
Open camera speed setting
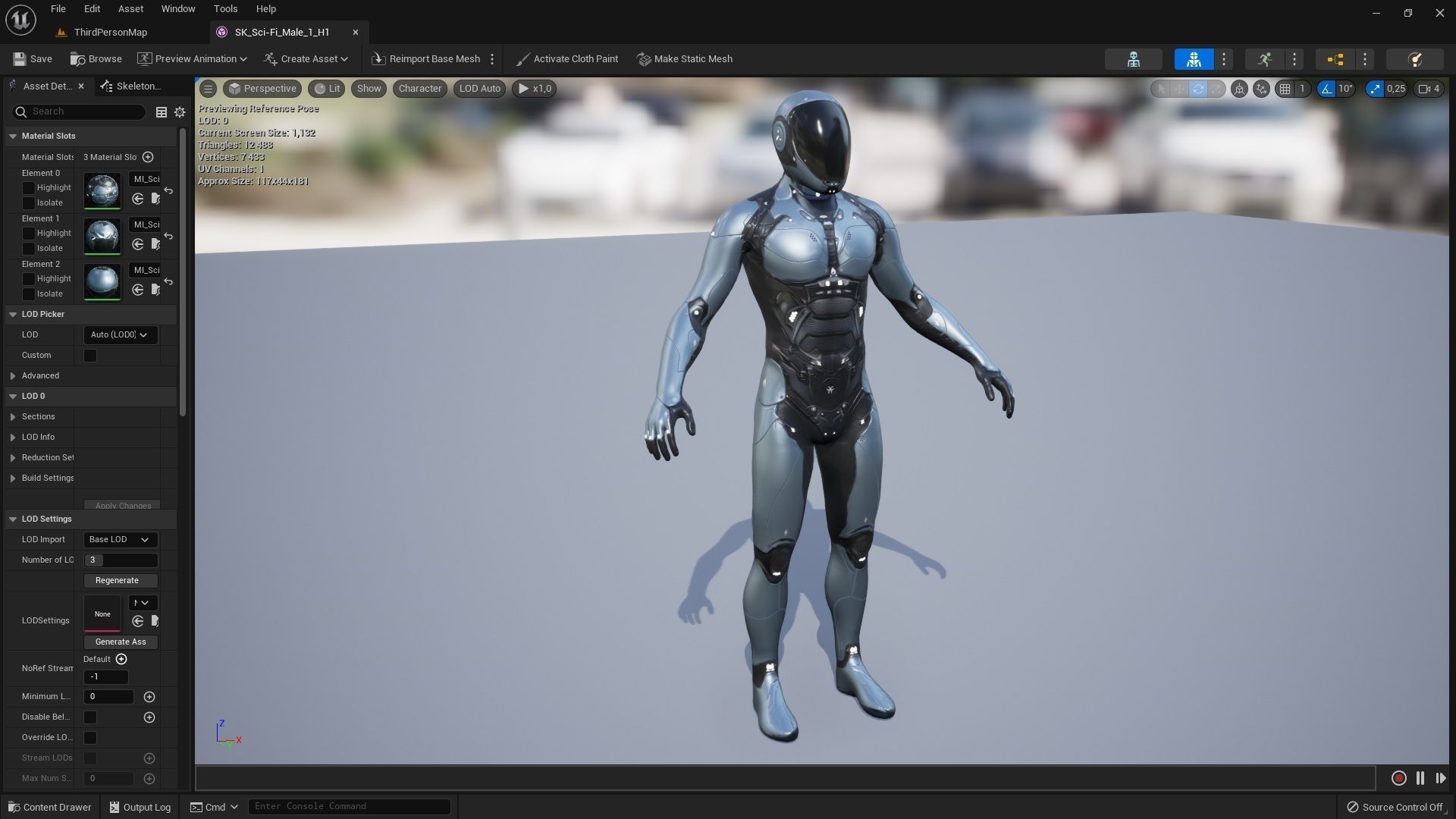pos(1429,89)
